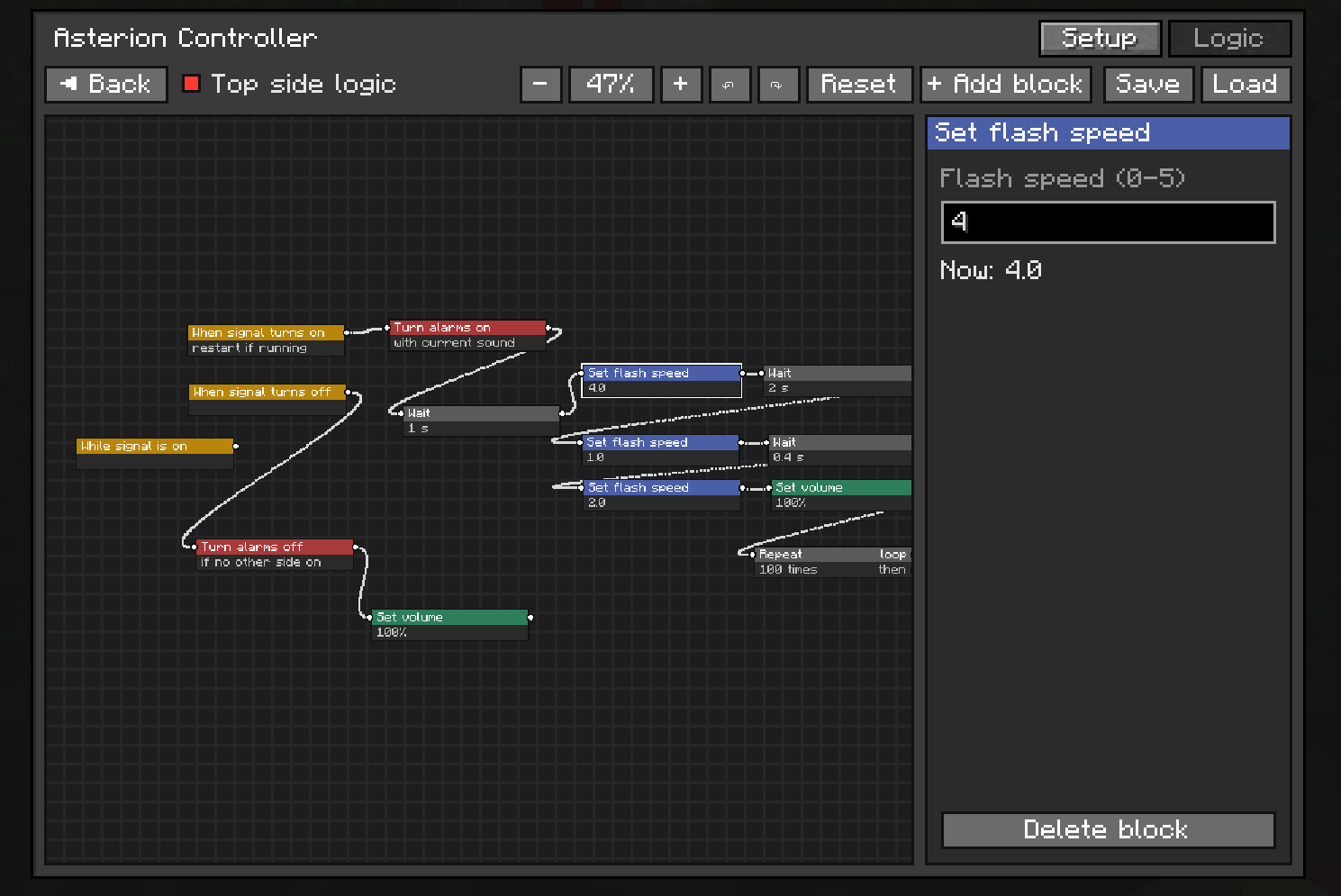Viewport: 1341px width, 896px height.
Task: Load a saved logic layout
Action: point(1246,85)
